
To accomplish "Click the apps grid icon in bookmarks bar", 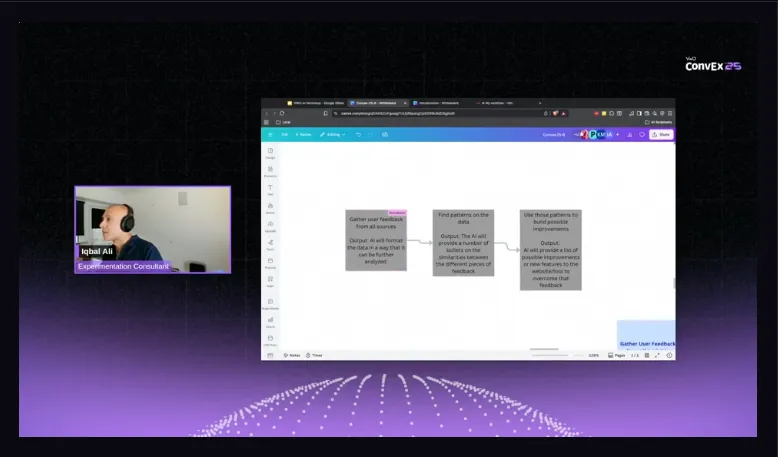I will 266,122.
